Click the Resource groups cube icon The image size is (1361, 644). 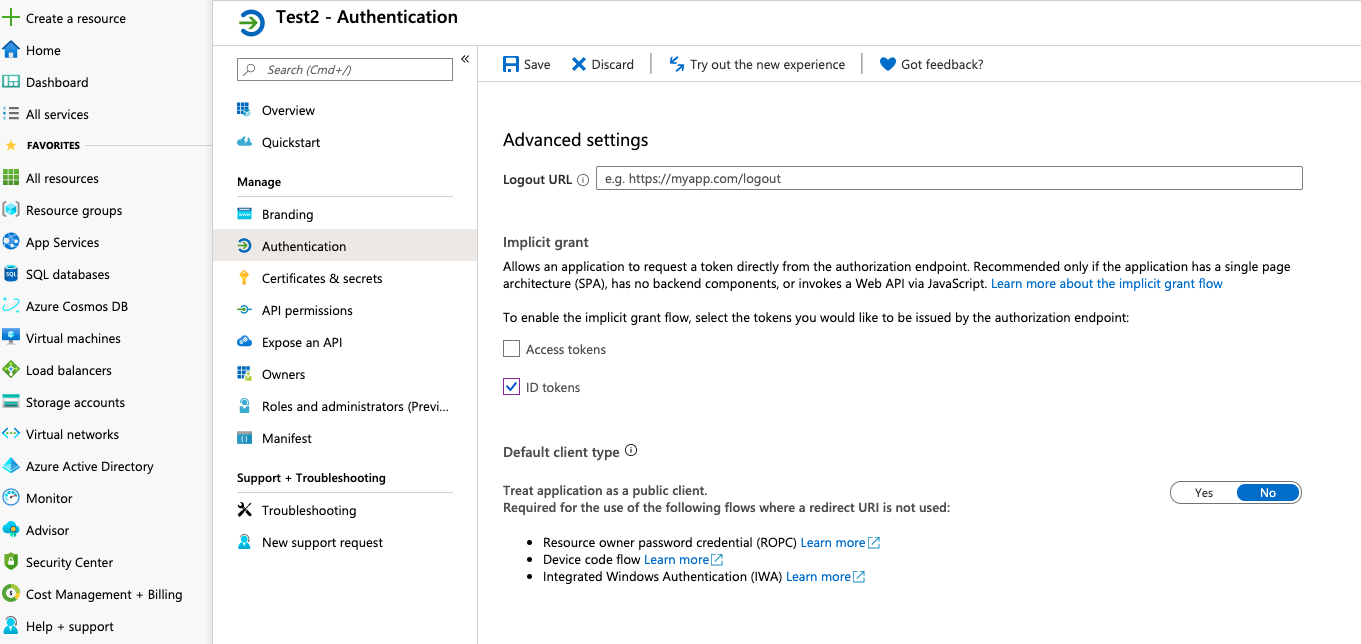pyautogui.click(x=11, y=210)
